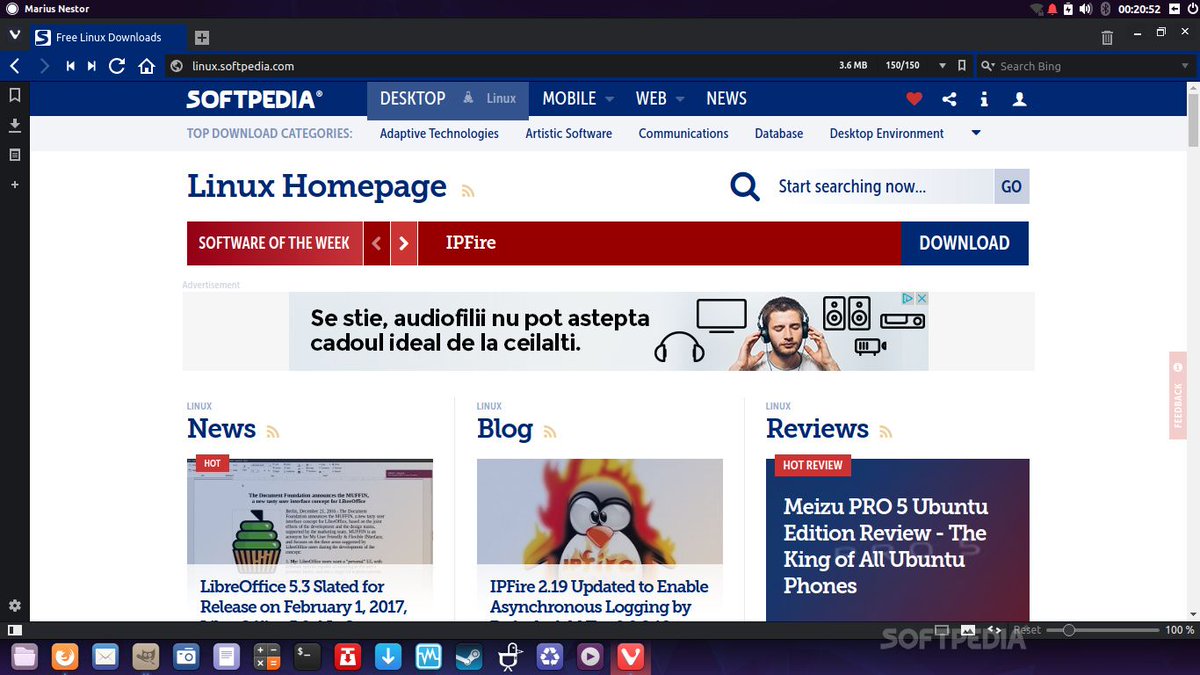Click the Search Bing field

pos(1085,66)
